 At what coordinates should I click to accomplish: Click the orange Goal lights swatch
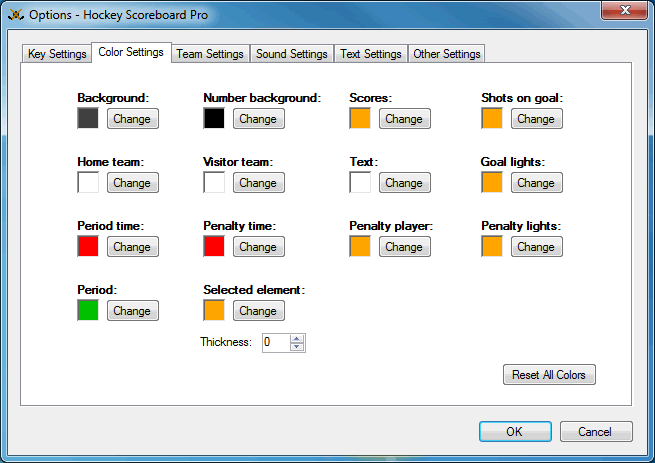click(x=492, y=182)
